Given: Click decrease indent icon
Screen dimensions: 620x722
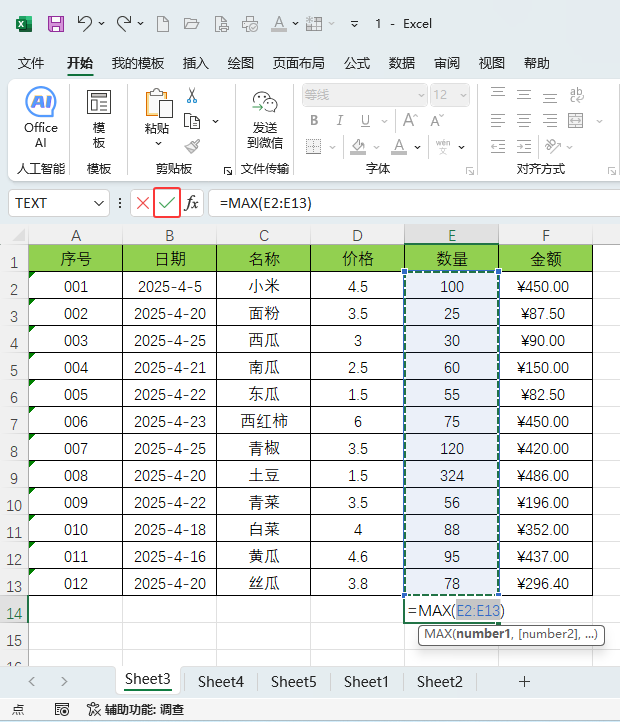Looking at the screenshot, I should pos(498,146).
